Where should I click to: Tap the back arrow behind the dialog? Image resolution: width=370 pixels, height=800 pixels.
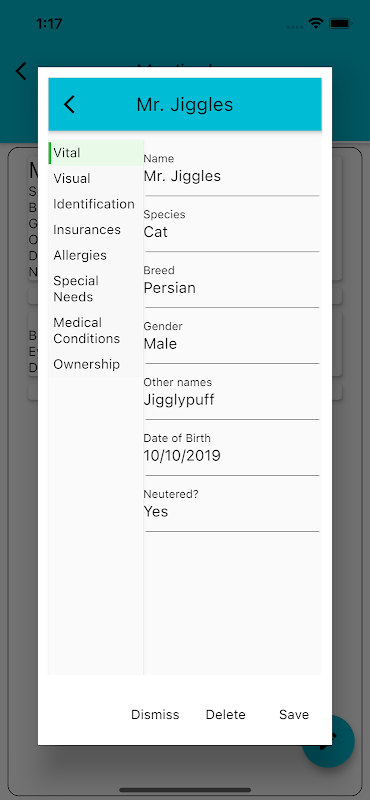tap(21, 71)
